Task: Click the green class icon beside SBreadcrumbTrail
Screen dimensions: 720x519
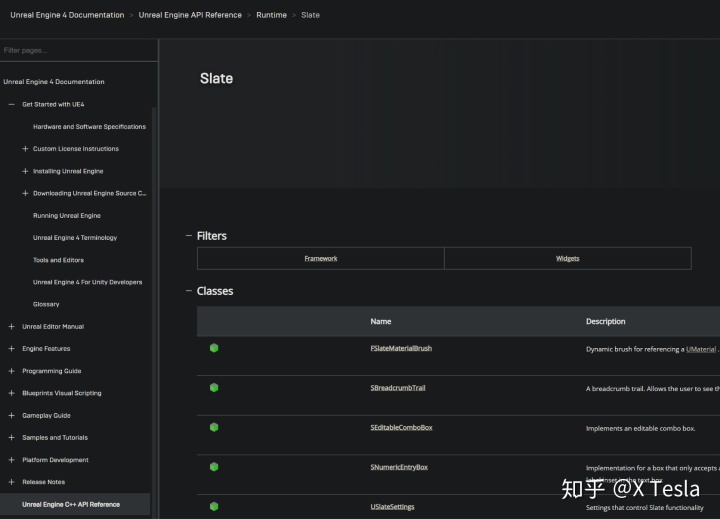Action: coord(214,388)
